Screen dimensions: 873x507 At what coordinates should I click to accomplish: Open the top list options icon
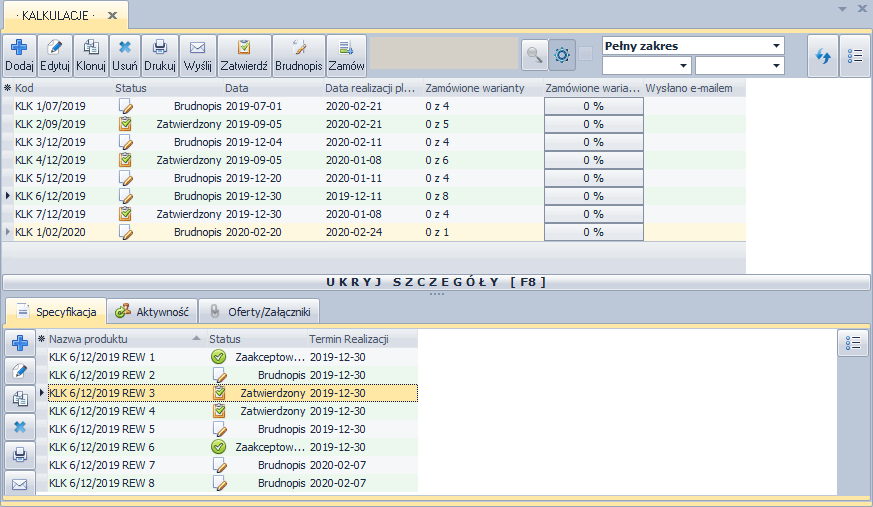(855, 56)
